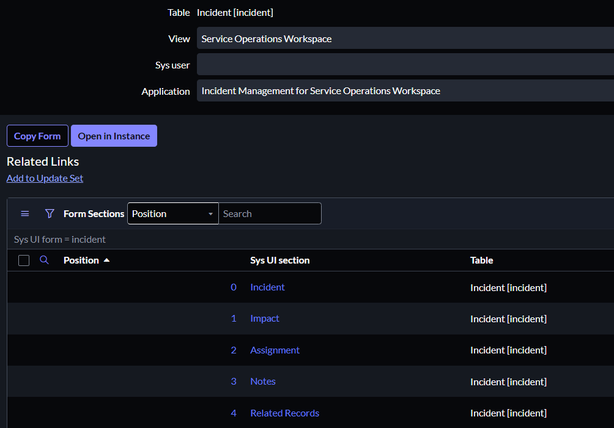Click the Open in Instance button

(x=114, y=136)
